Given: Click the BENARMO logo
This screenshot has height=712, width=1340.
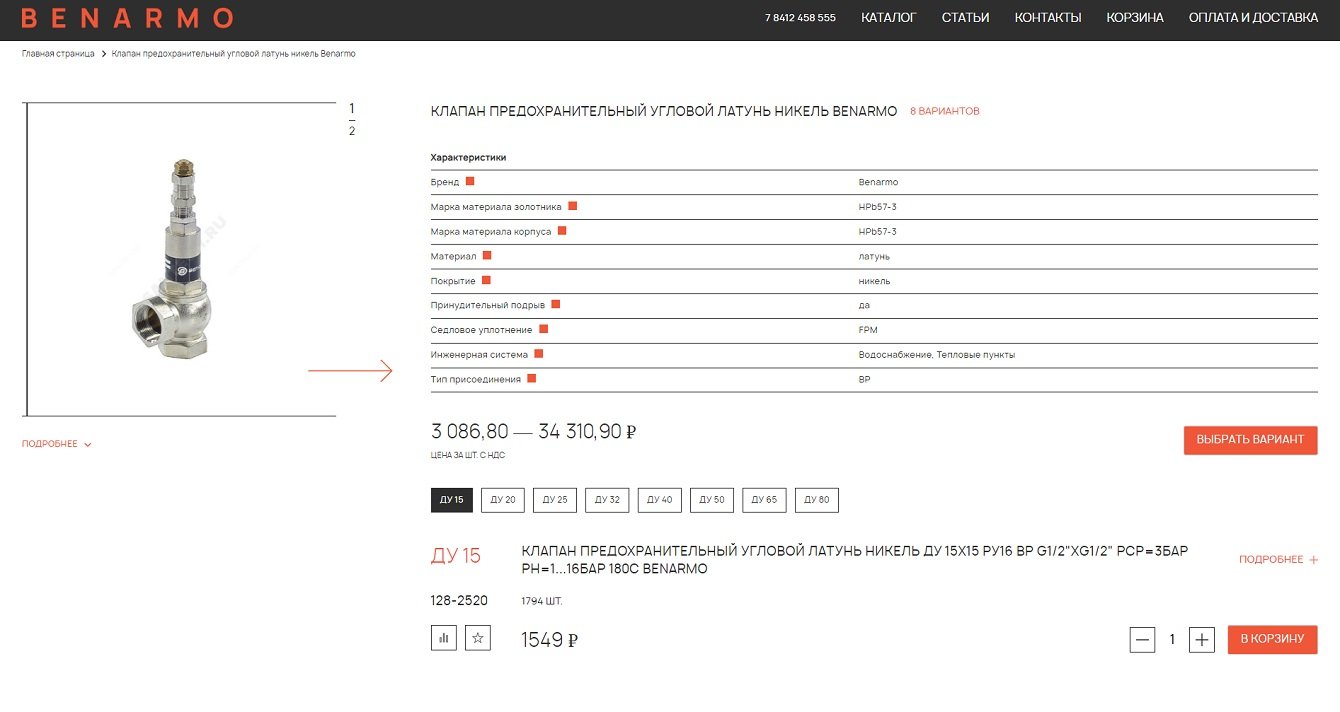Looking at the screenshot, I should point(127,18).
